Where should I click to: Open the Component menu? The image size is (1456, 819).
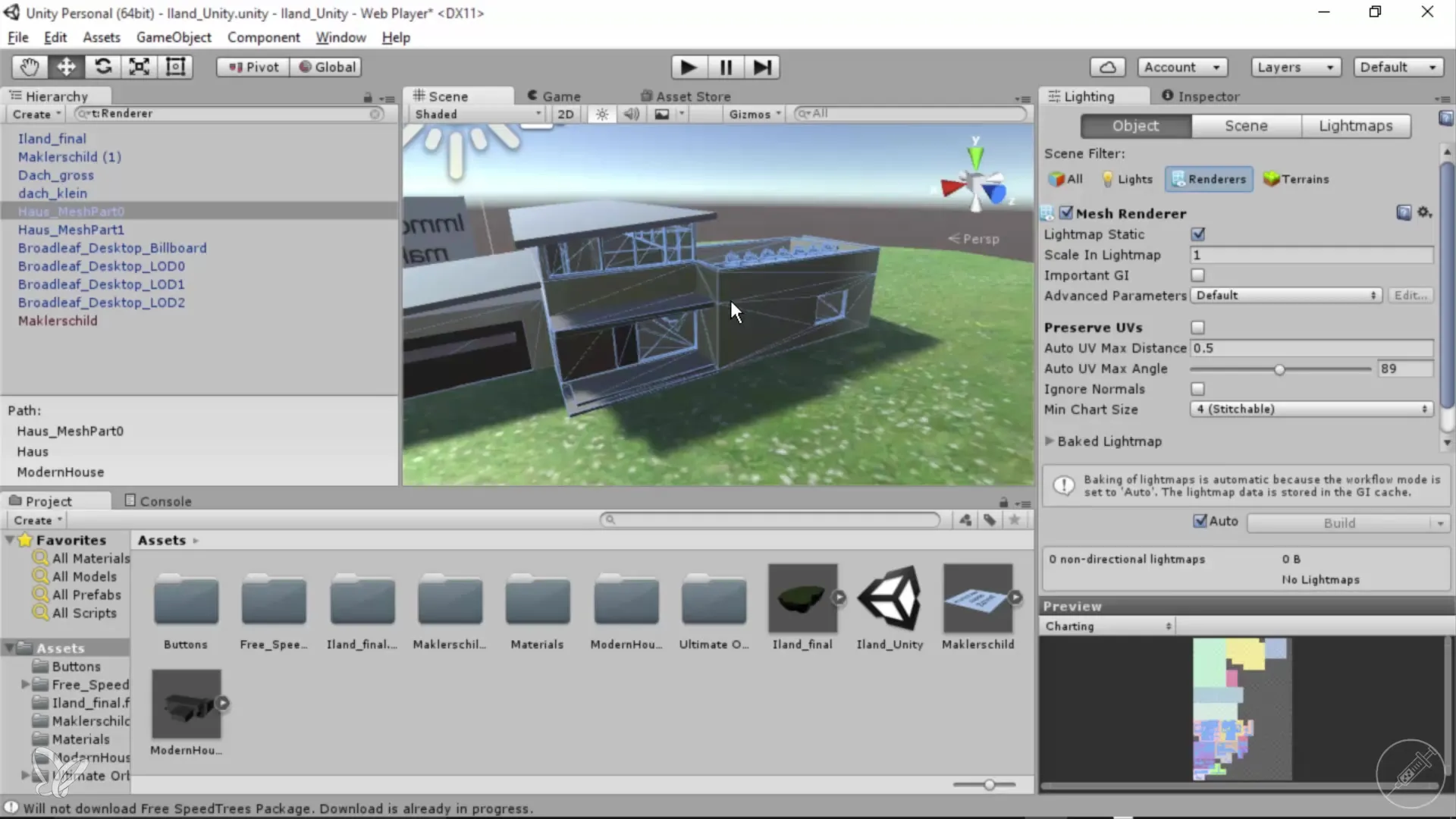tap(263, 37)
